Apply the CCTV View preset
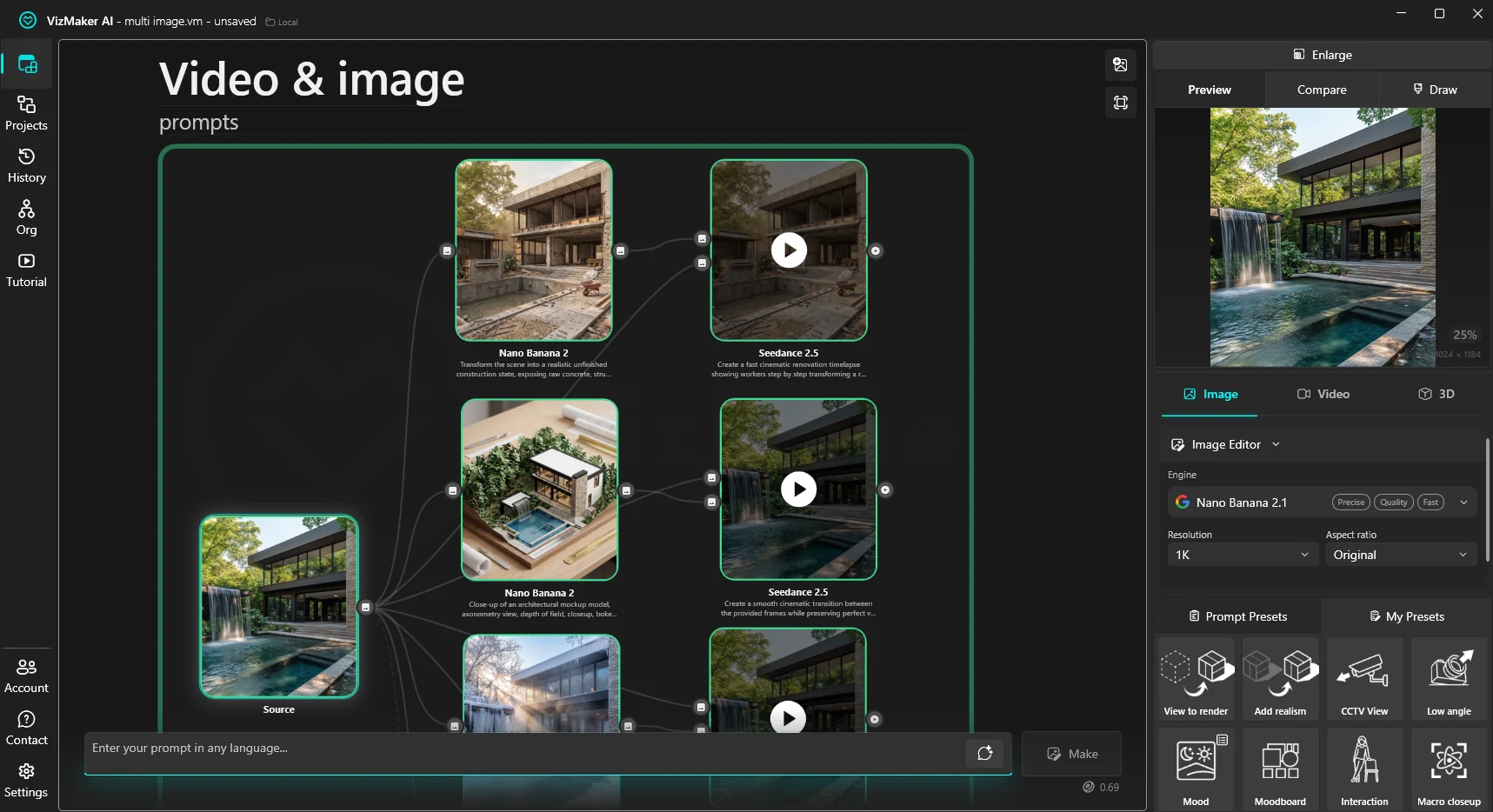This screenshot has height=812, width=1493. [1364, 679]
